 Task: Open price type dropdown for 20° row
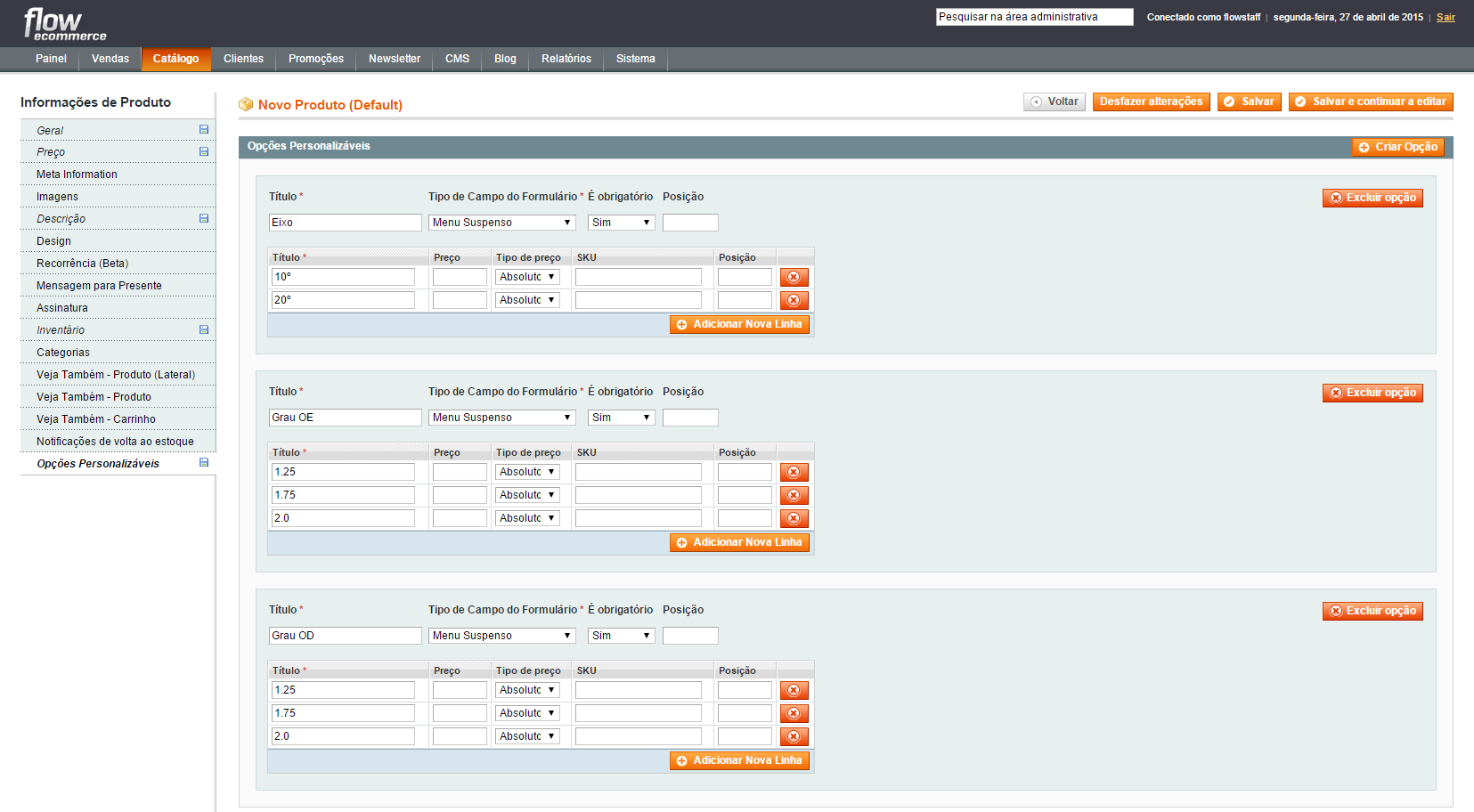click(x=527, y=300)
